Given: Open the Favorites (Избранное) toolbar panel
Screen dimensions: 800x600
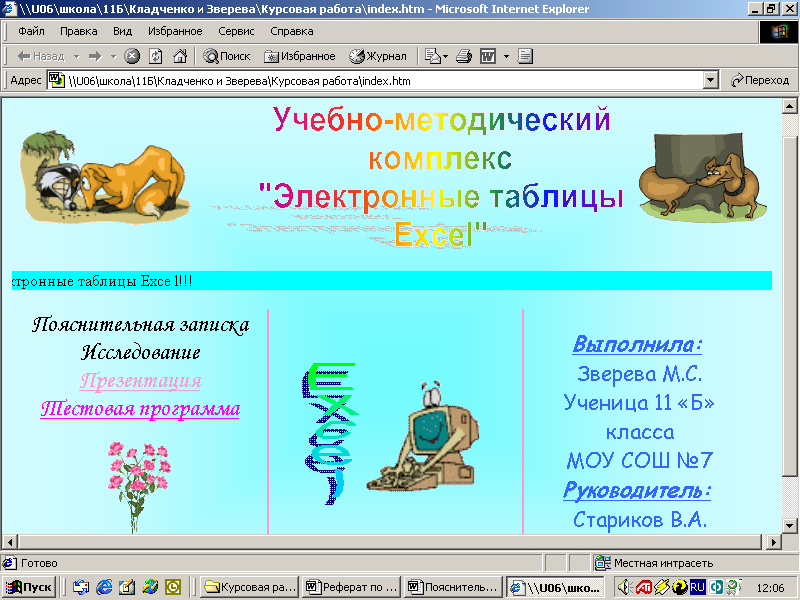Looking at the screenshot, I should (x=299, y=56).
